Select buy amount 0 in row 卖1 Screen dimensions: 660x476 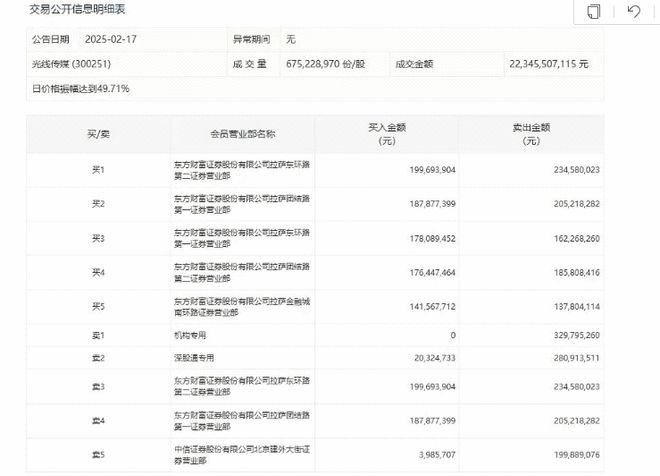click(453, 335)
